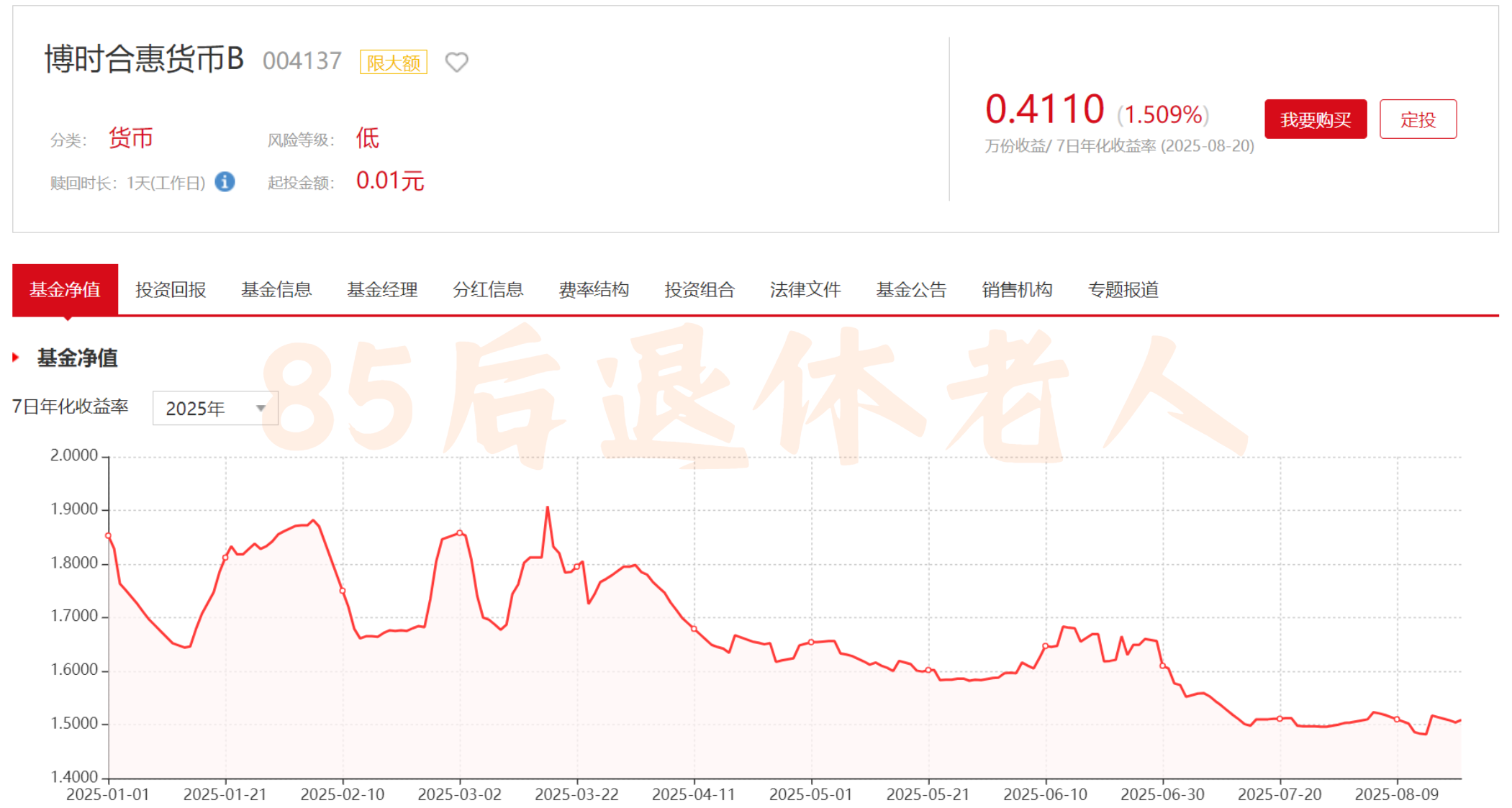Click the 我要购买 button
The image size is (1512, 808).
click(x=1316, y=119)
